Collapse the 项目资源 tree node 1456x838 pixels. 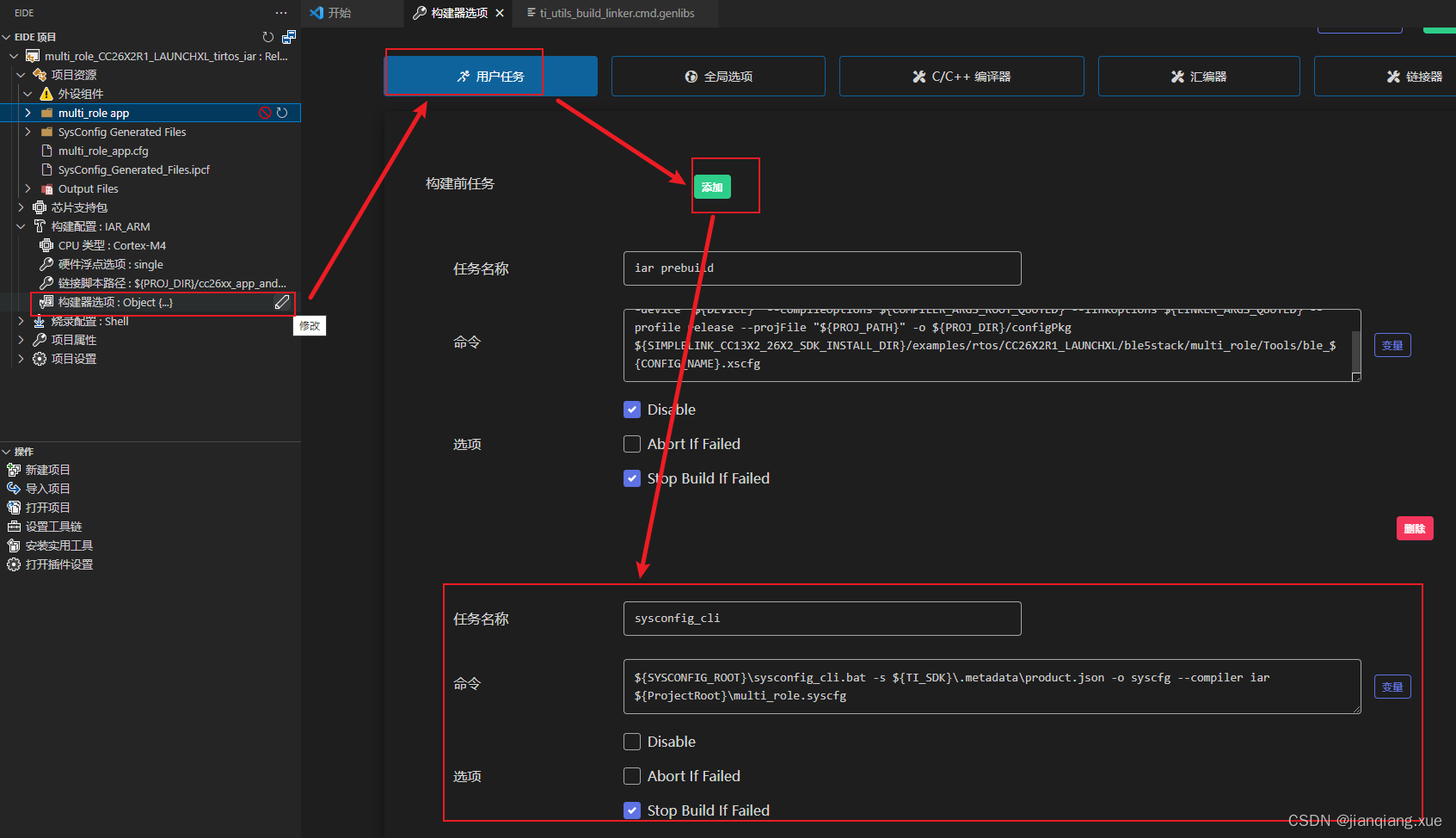click(x=21, y=75)
